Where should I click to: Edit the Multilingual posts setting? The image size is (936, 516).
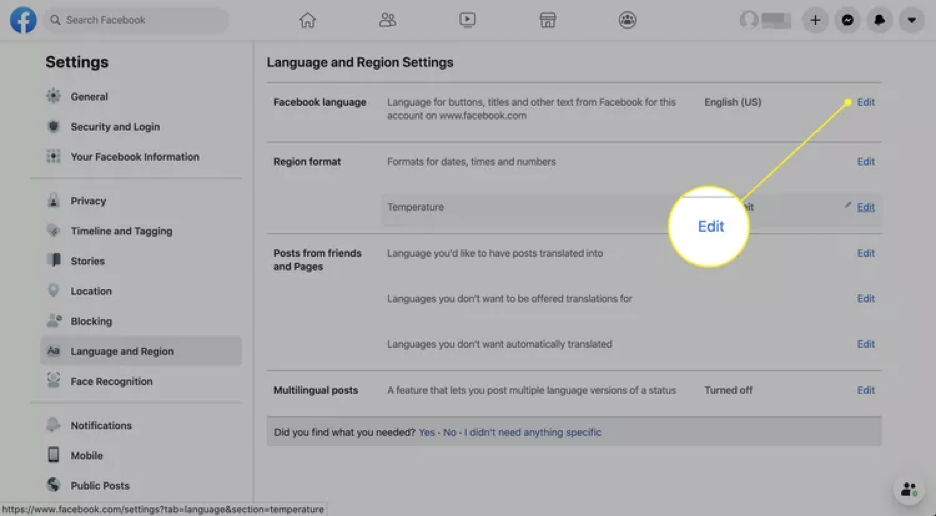(x=865, y=390)
